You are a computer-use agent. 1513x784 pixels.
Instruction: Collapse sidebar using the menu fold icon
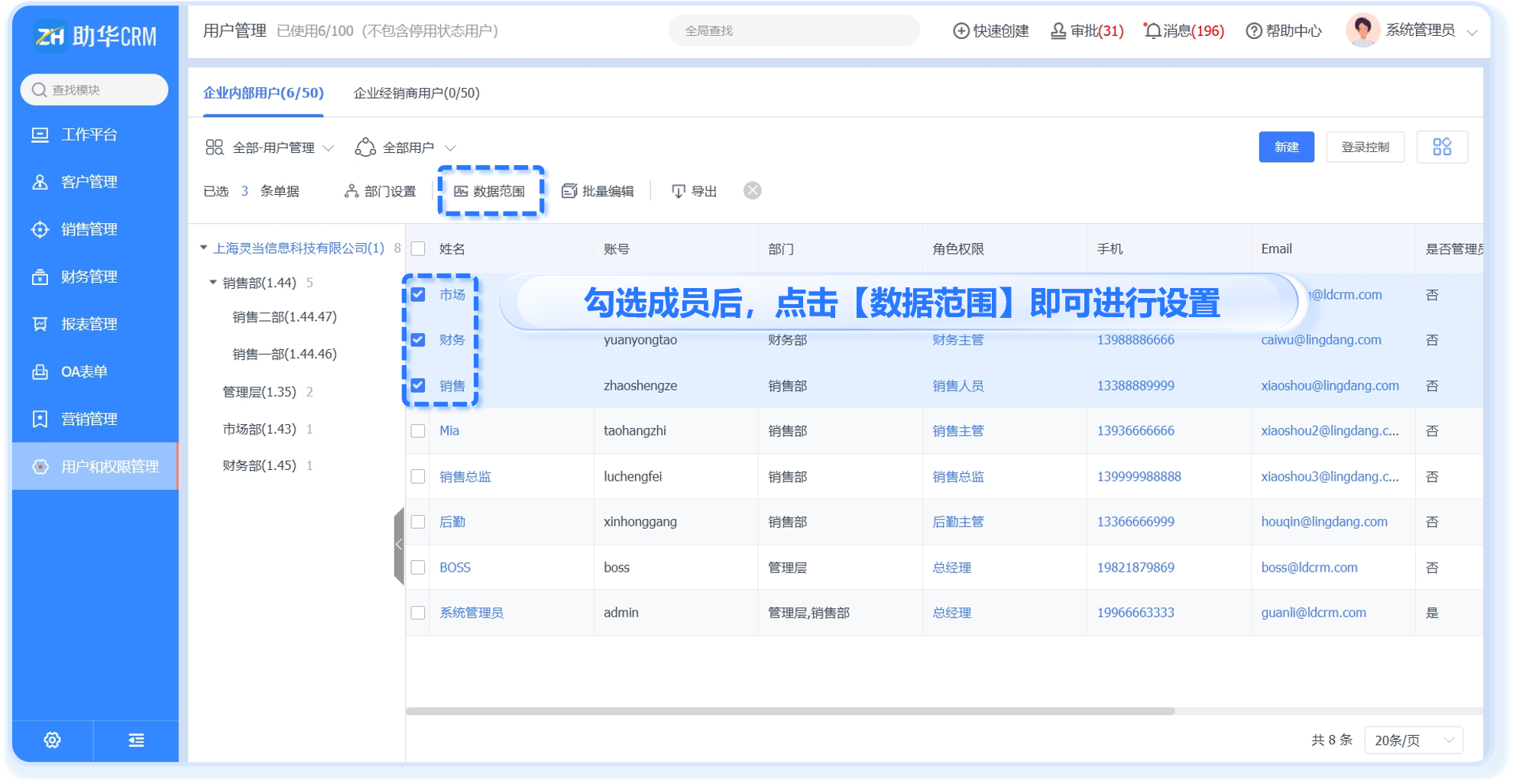click(136, 740)
